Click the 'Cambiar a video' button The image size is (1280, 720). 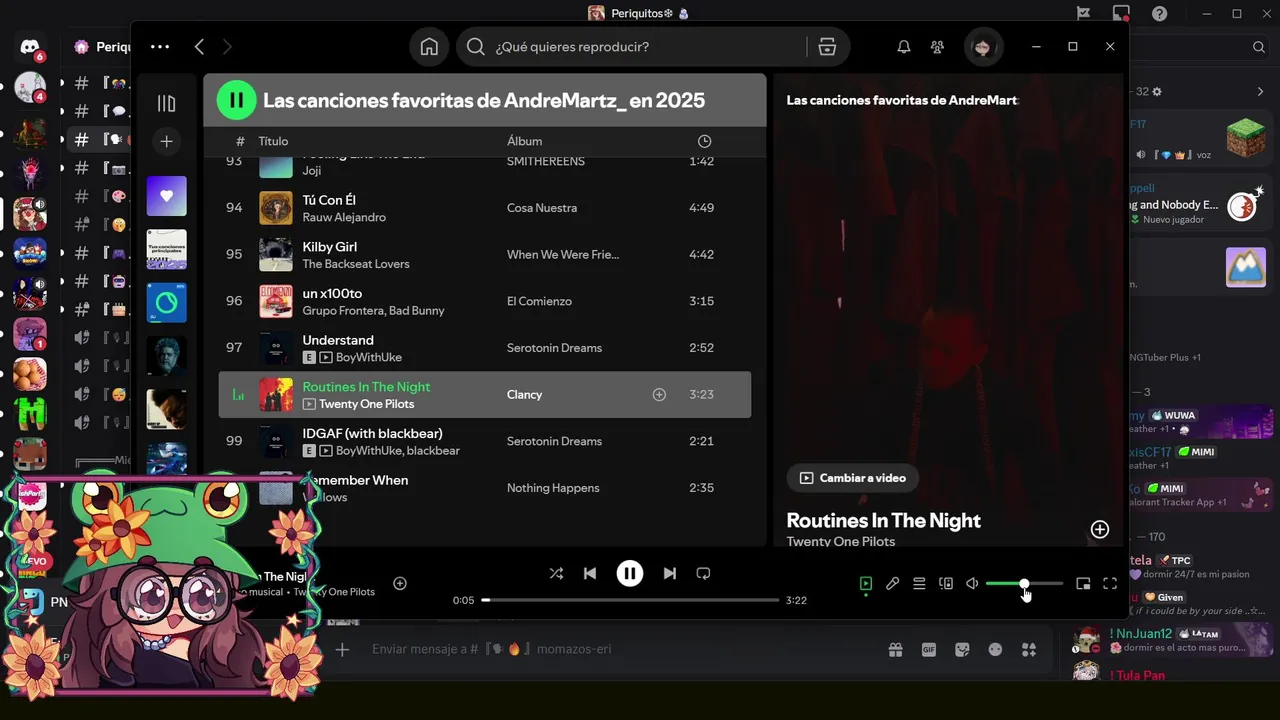(x=852, y=478)
